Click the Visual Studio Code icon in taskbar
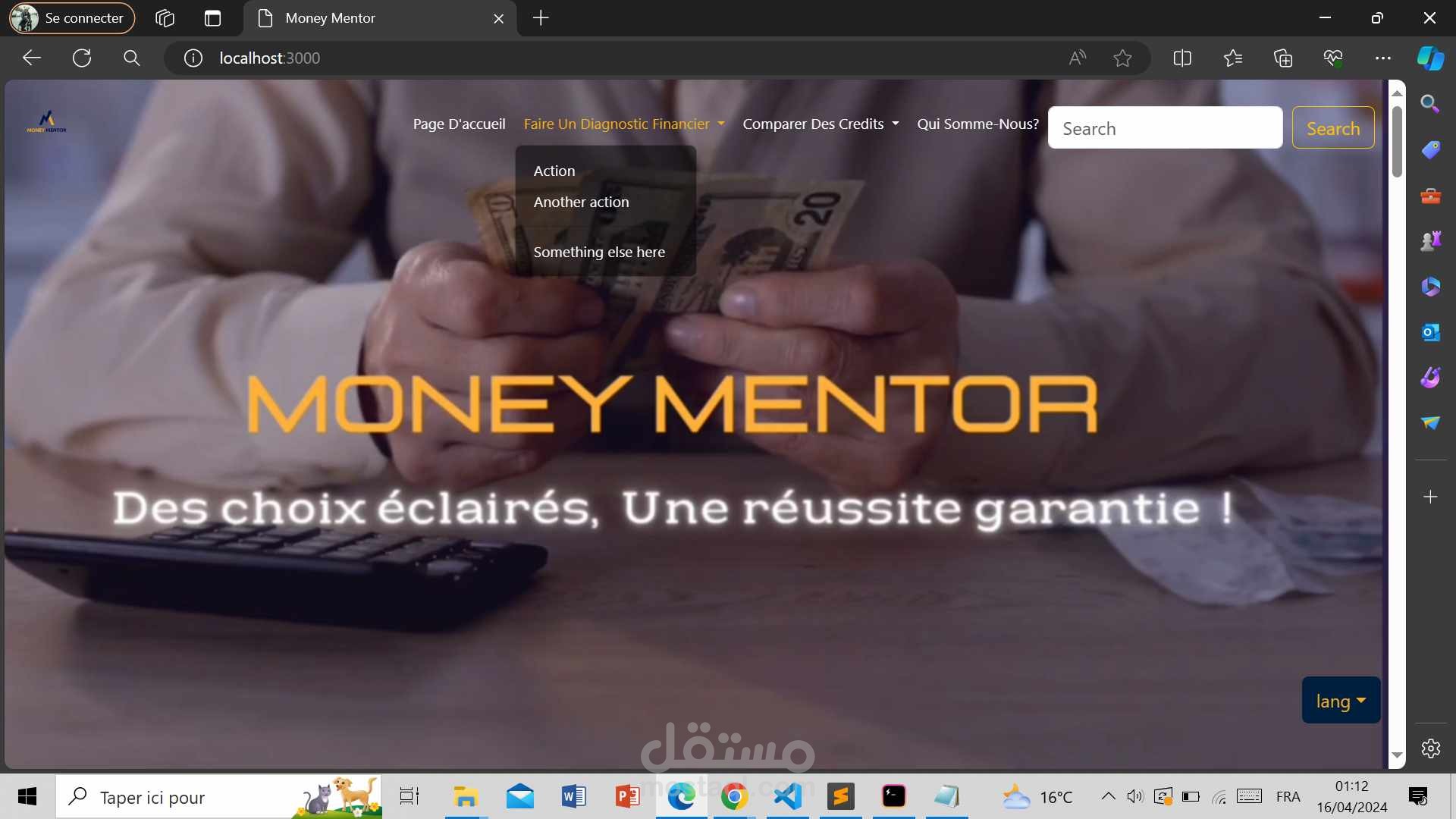The image size is (1456, 819). (787, 796)
